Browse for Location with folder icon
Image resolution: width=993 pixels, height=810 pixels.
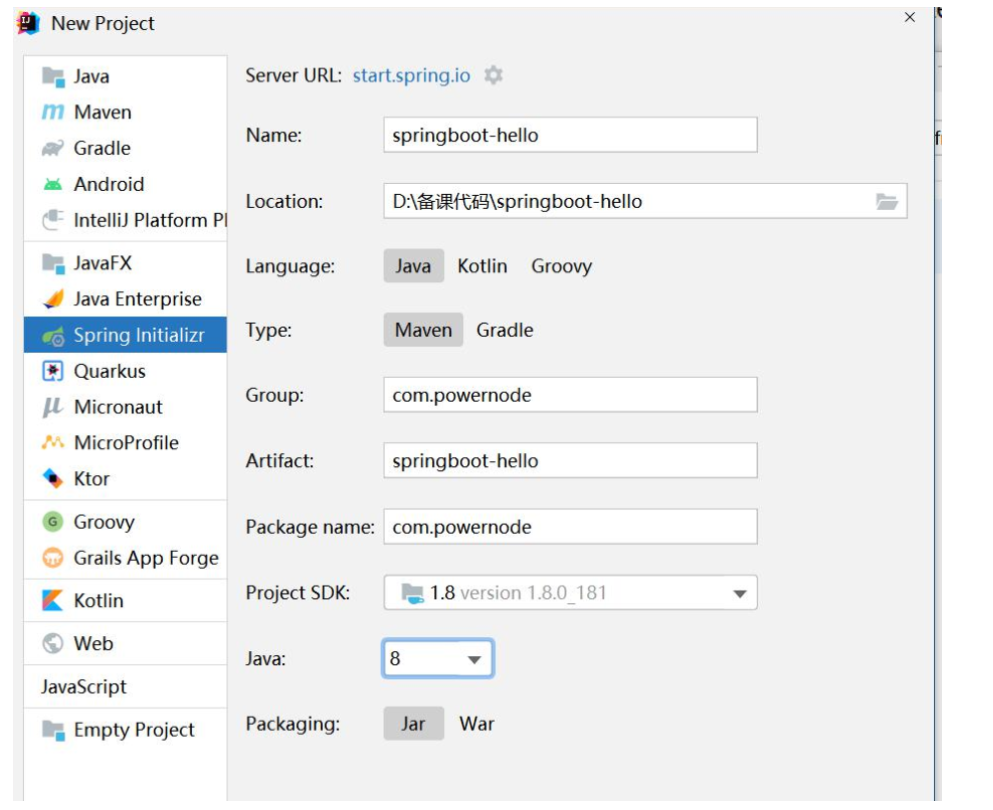[887, 202]
